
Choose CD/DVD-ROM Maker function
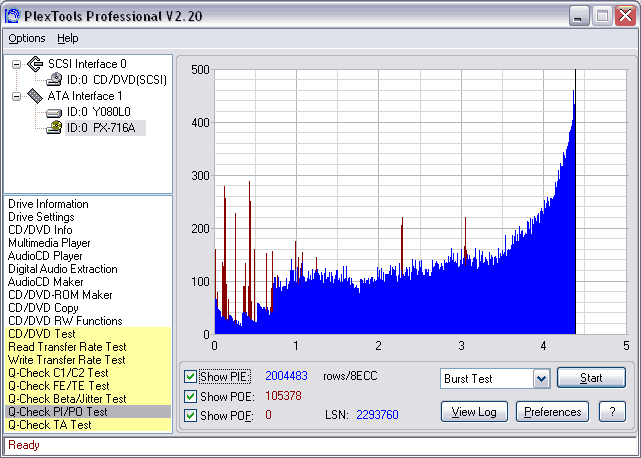tap(60, 295)
